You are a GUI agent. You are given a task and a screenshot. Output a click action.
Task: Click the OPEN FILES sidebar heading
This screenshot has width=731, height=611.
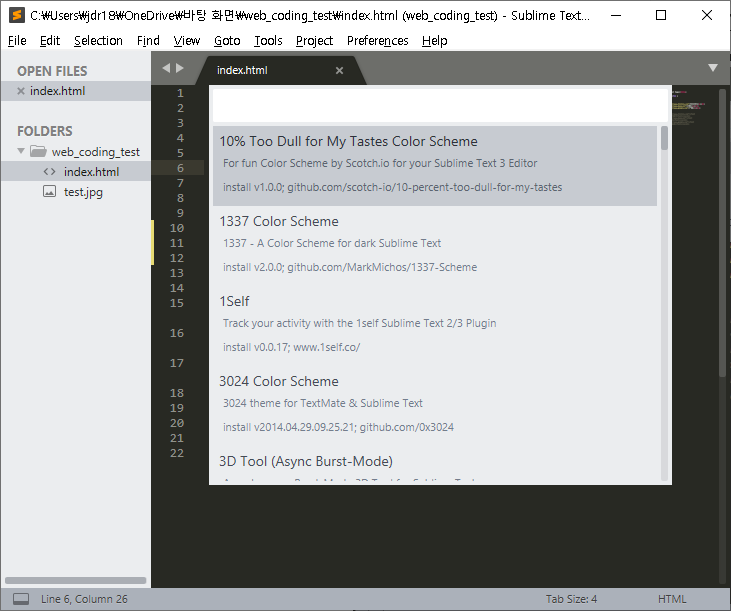pos(52,71)
